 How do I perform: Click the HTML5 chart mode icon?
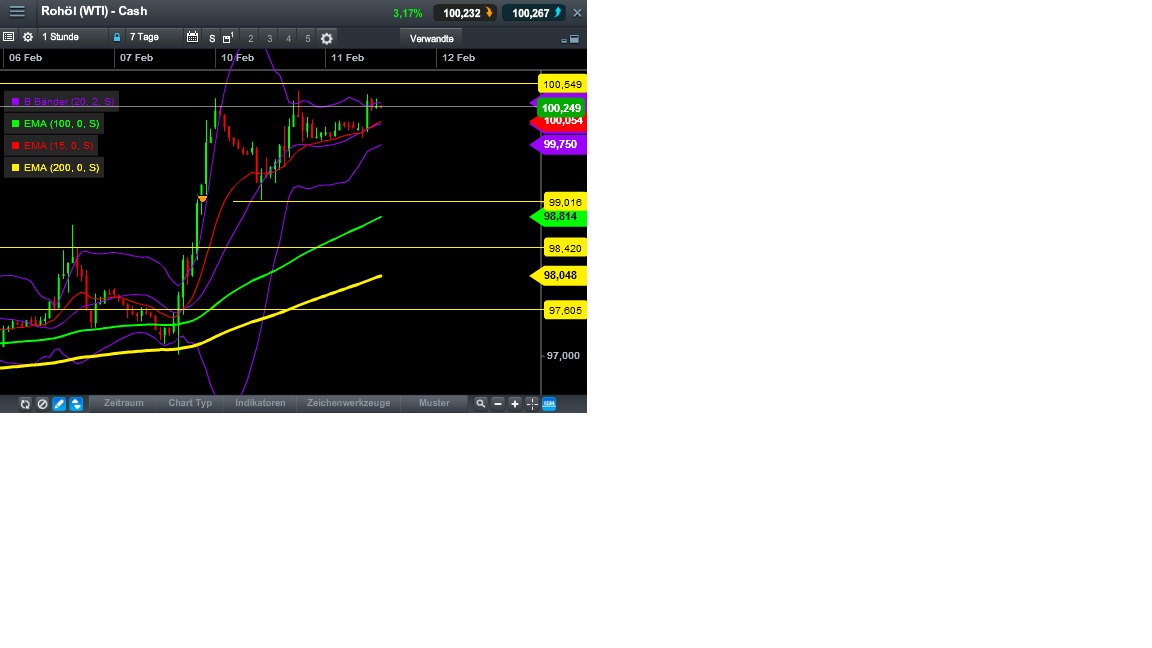[x=548, y=403]
